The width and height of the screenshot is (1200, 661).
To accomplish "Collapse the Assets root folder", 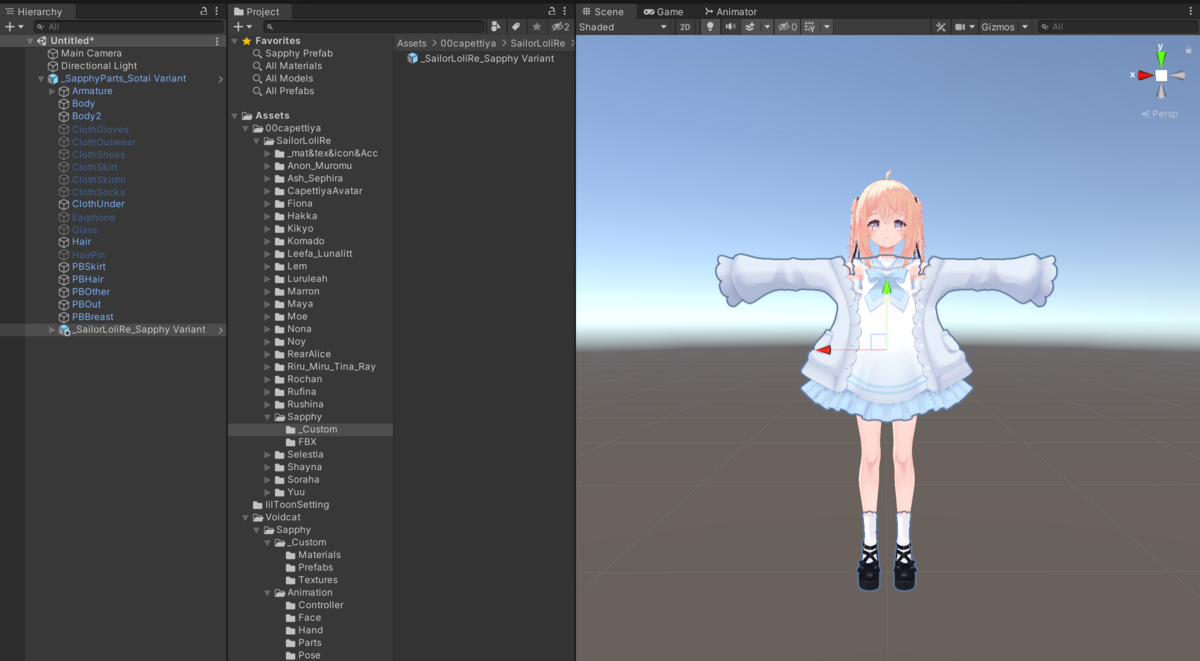I will 235,116.
